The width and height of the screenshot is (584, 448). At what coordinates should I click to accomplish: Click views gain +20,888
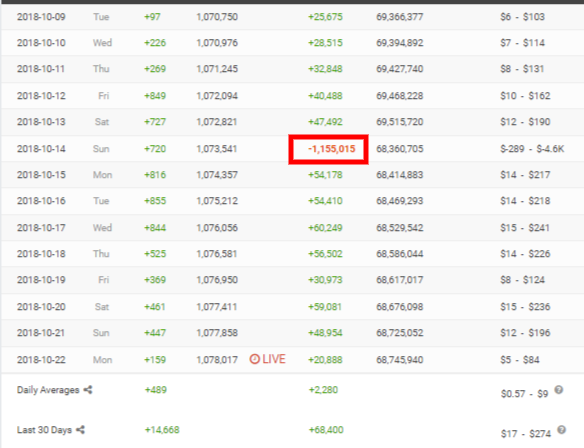325,360
